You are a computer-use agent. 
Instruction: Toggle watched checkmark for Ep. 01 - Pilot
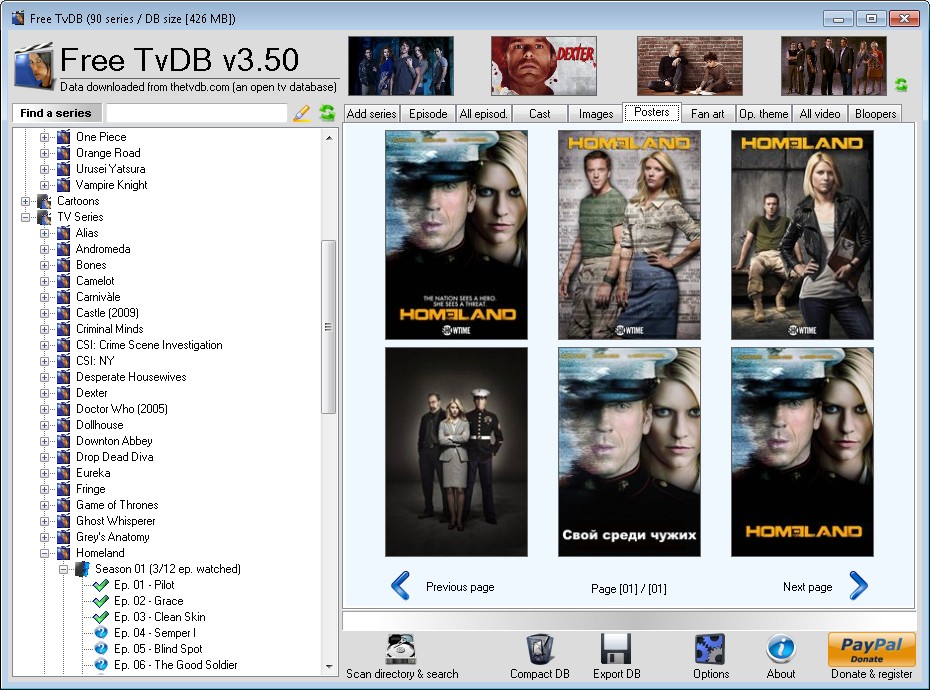click(101, 586)
